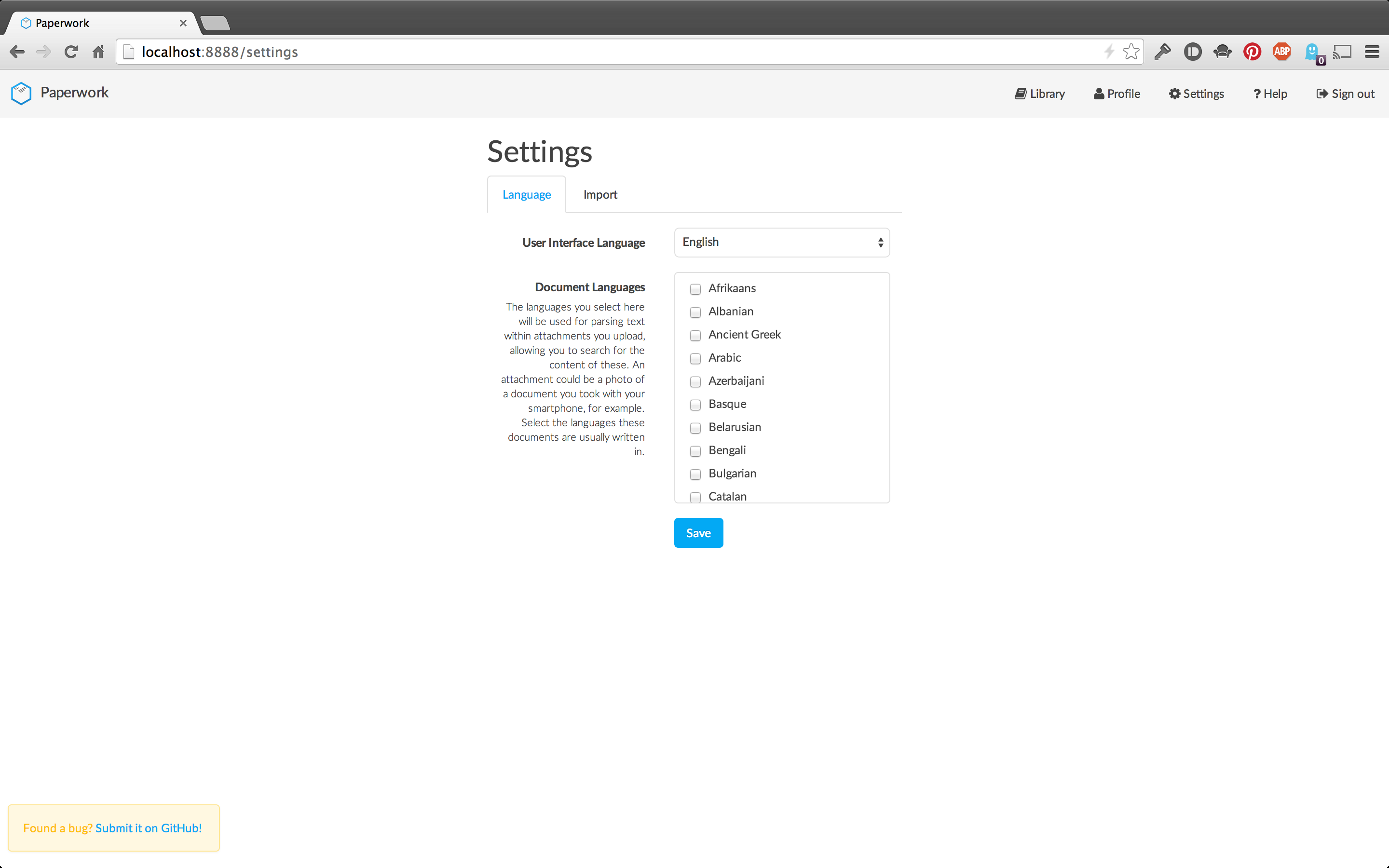Select the Language tab
1389x868 pixels.
pos(526,195)
